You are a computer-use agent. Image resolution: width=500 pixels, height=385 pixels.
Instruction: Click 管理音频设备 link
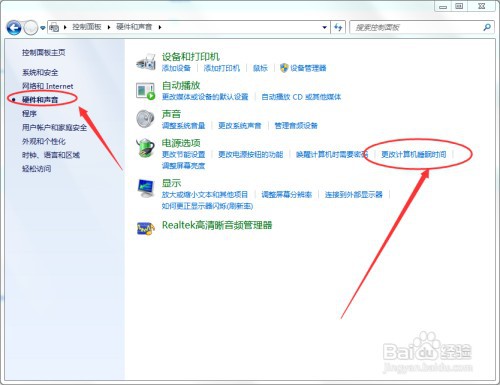296,126
